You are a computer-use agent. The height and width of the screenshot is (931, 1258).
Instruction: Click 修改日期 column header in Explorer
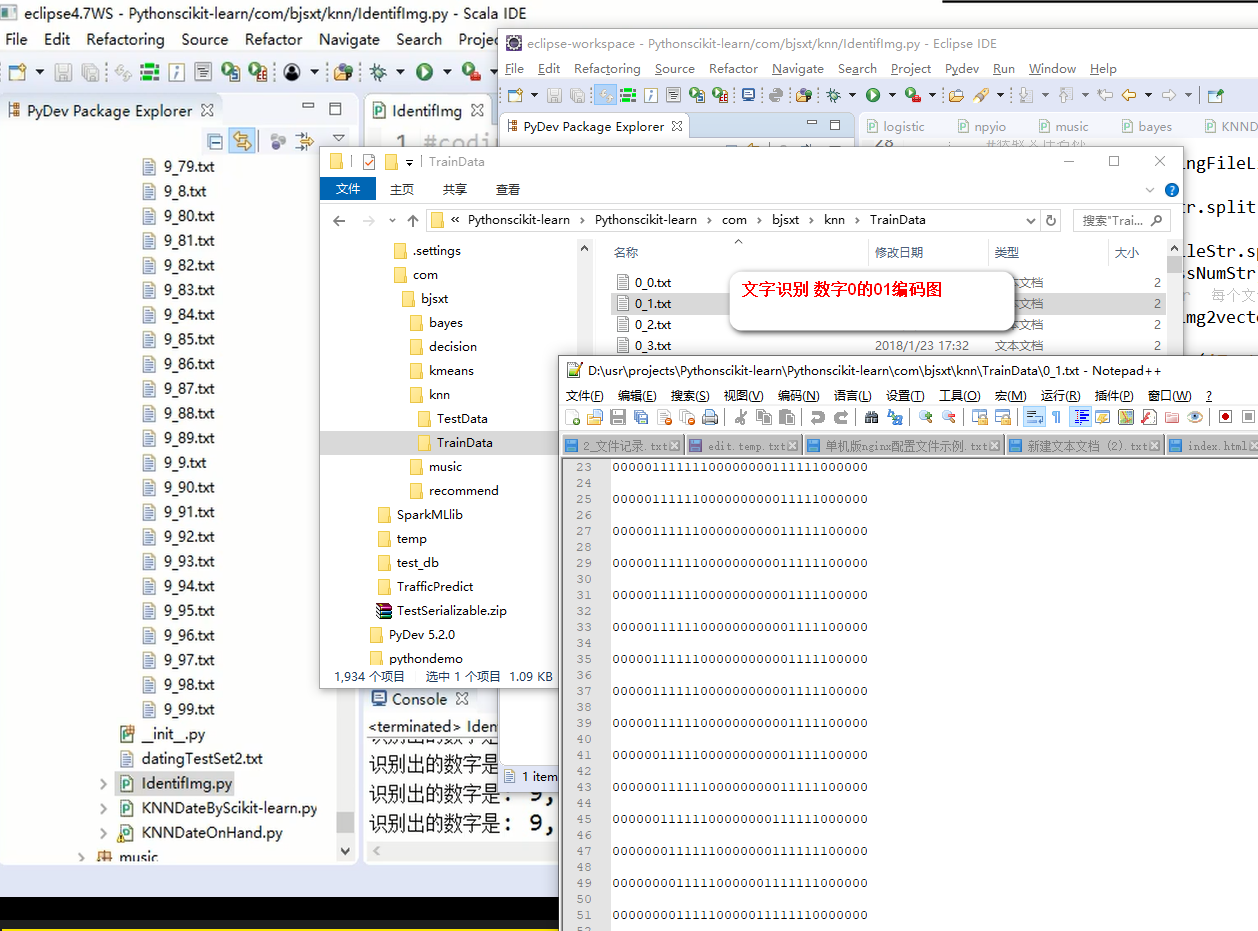click(899, 253)
